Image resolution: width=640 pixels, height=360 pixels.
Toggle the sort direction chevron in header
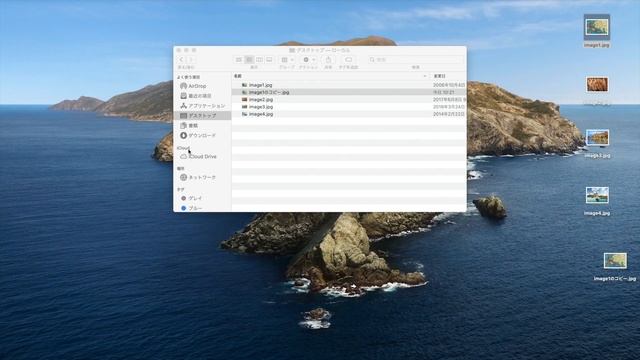coord(425,76)
